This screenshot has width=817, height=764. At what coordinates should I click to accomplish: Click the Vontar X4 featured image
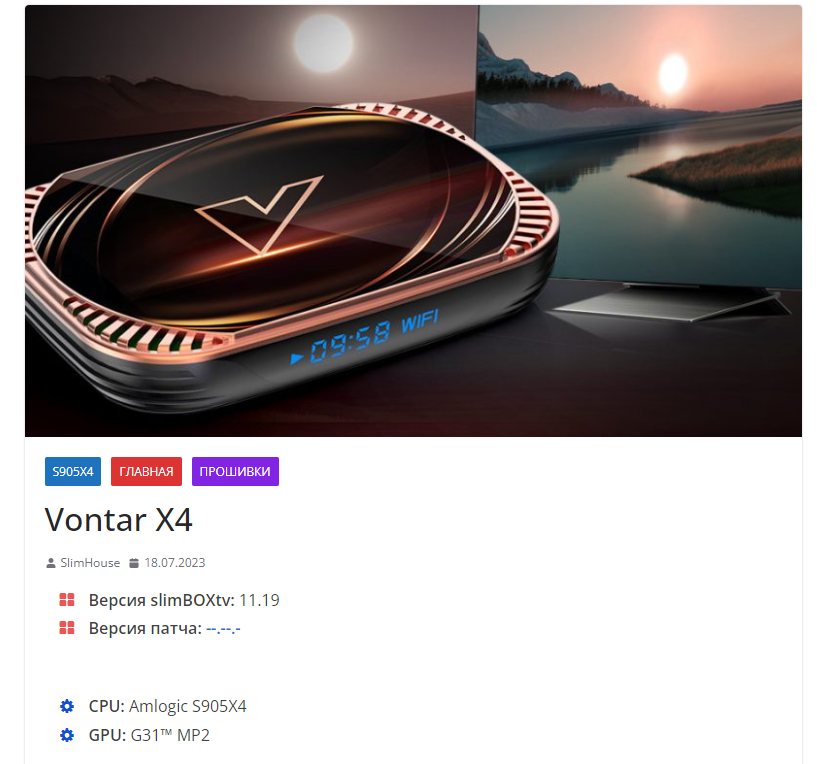click(x=413, y=221)
